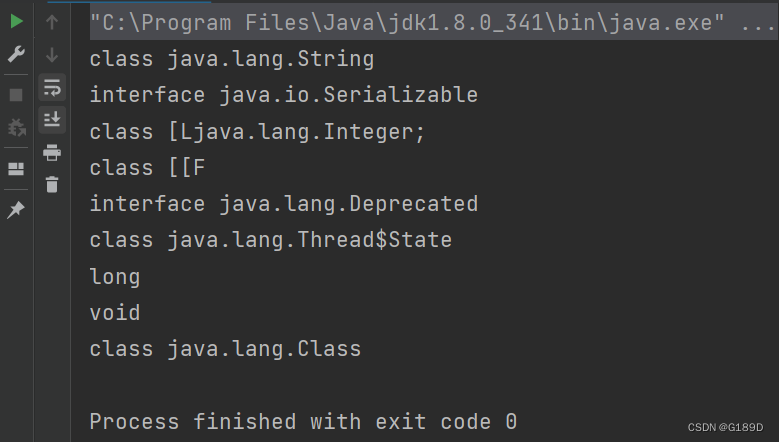Restore layout using the panel layout icon

coord(16,169)
